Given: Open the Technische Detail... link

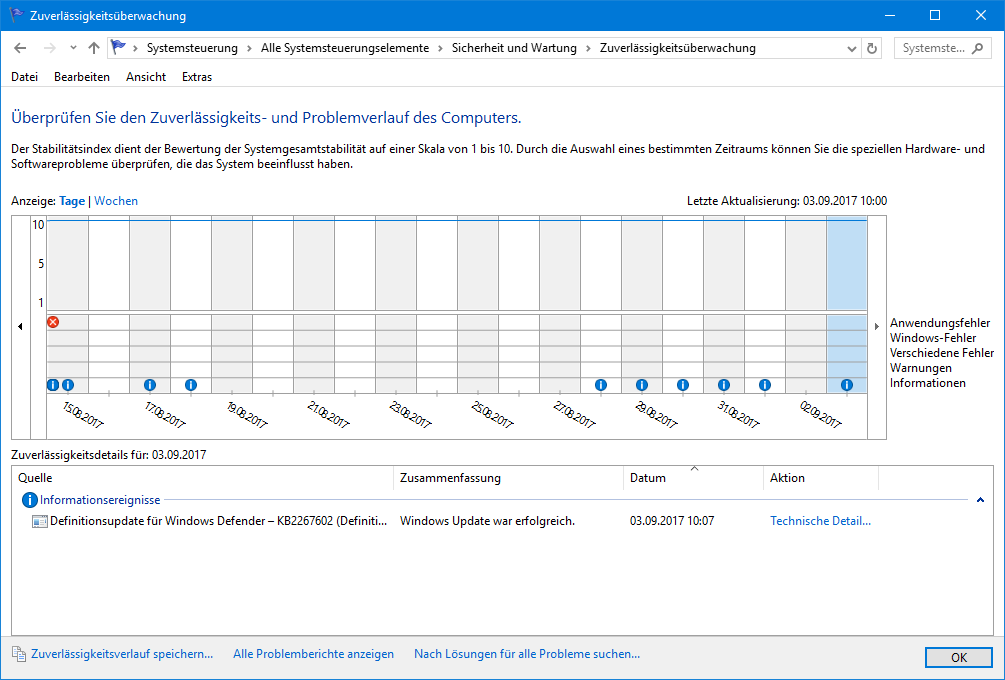Looking at the screenshot, I should (820, 521).
